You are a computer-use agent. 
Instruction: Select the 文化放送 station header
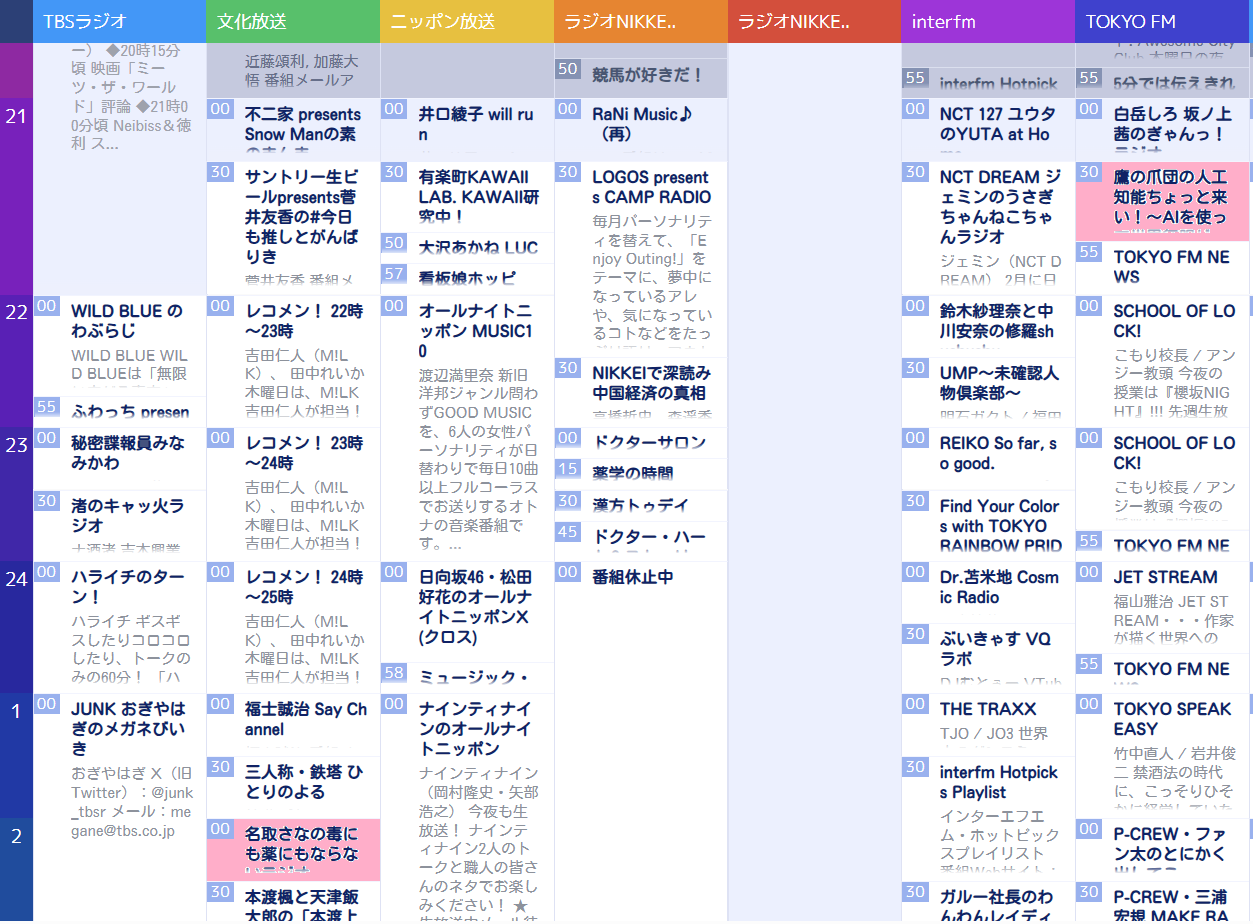(x=292, y=21)
